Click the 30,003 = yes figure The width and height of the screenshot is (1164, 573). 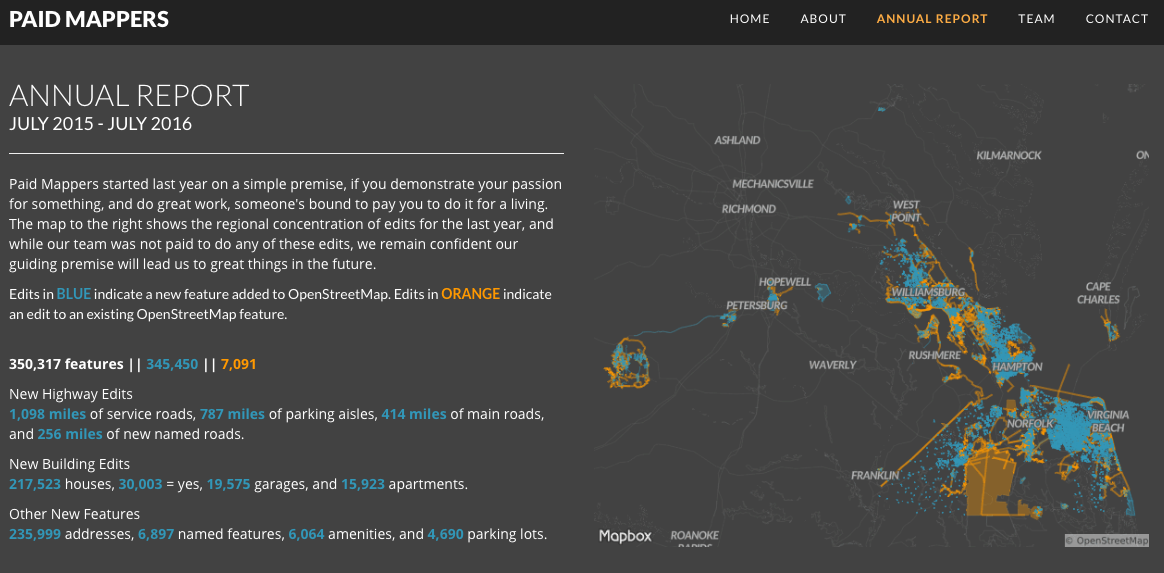[140, 484]
